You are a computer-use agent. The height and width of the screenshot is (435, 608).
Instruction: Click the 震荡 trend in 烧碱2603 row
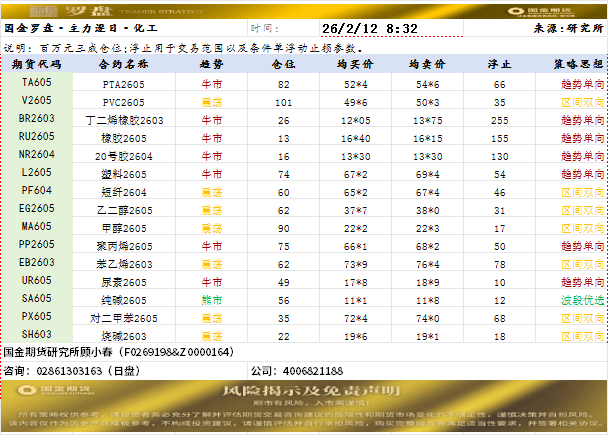(x=211, y=336)
